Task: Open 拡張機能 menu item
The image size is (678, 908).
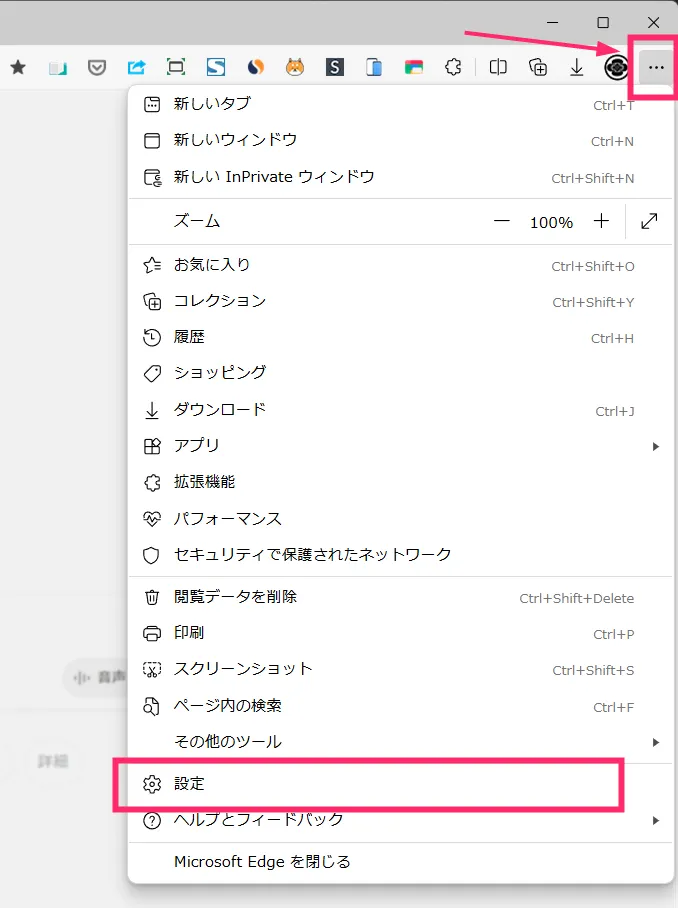Action: point(400,482)
